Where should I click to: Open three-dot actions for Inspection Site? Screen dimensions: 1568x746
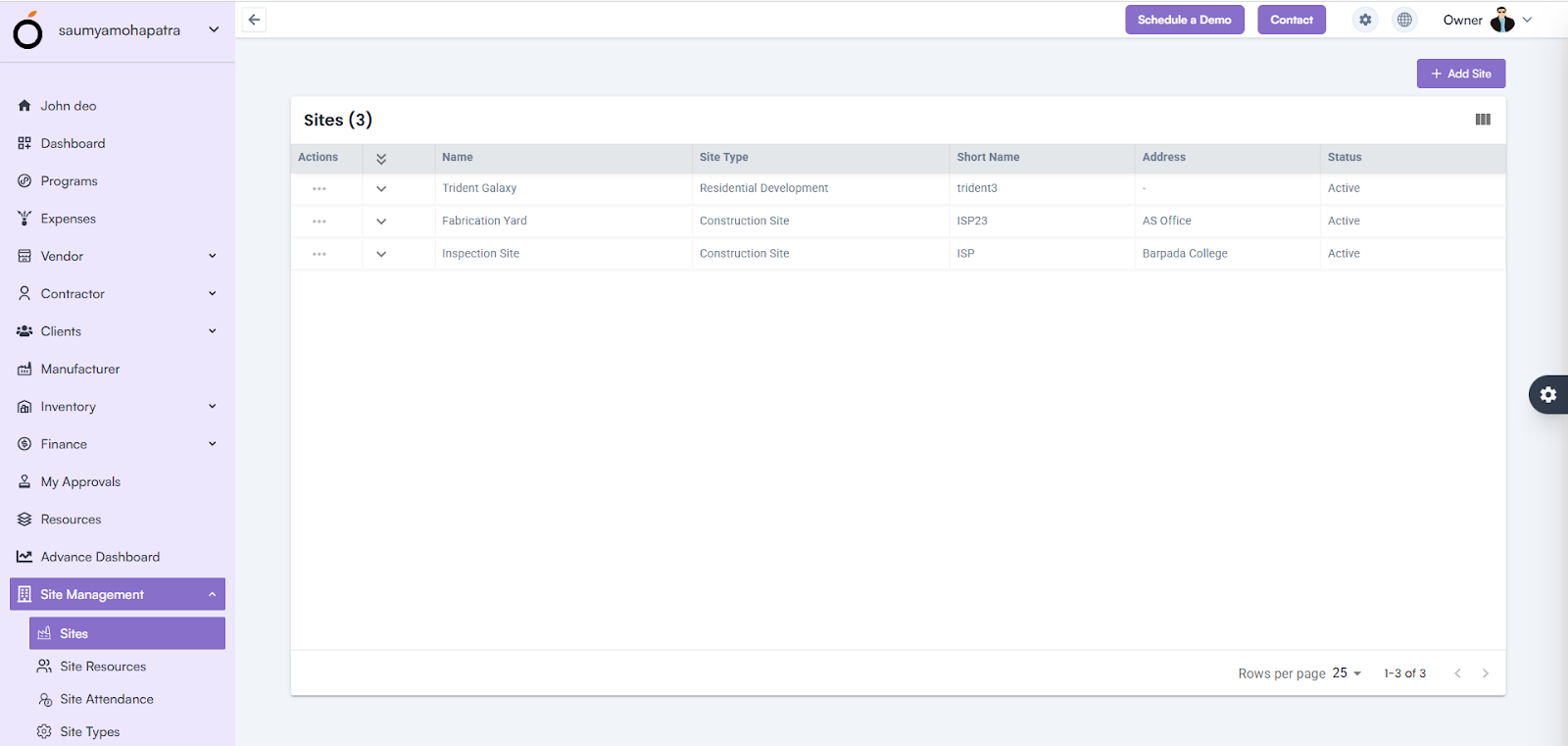(x=319, y=254)
